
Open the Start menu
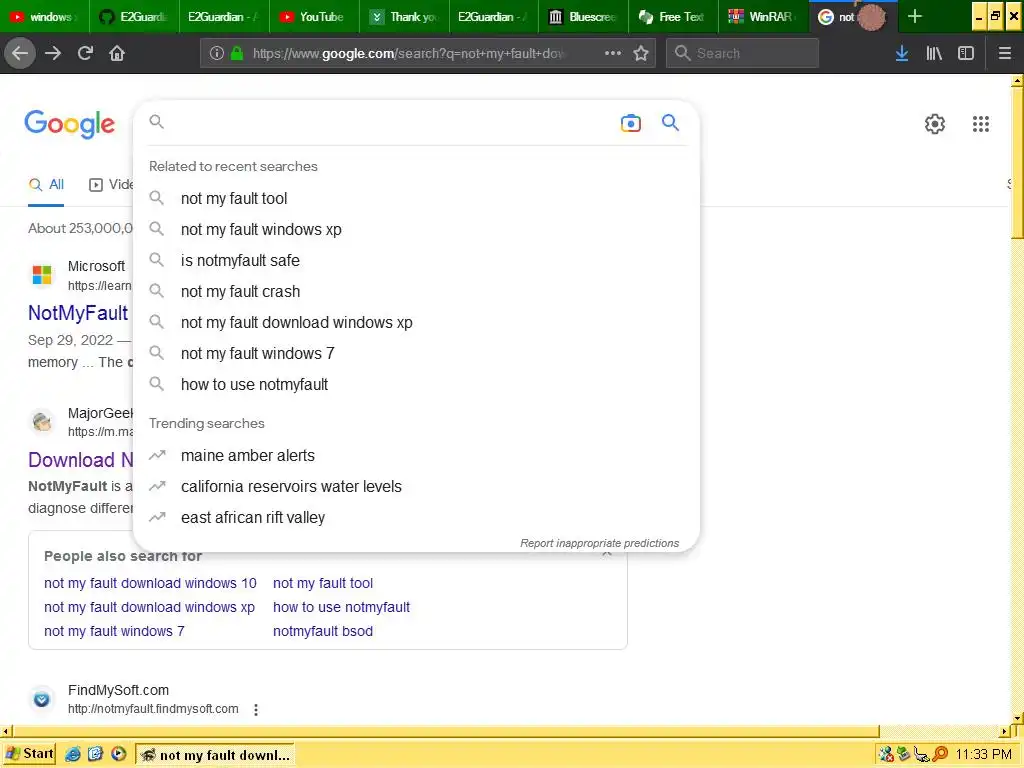[30, 754]
